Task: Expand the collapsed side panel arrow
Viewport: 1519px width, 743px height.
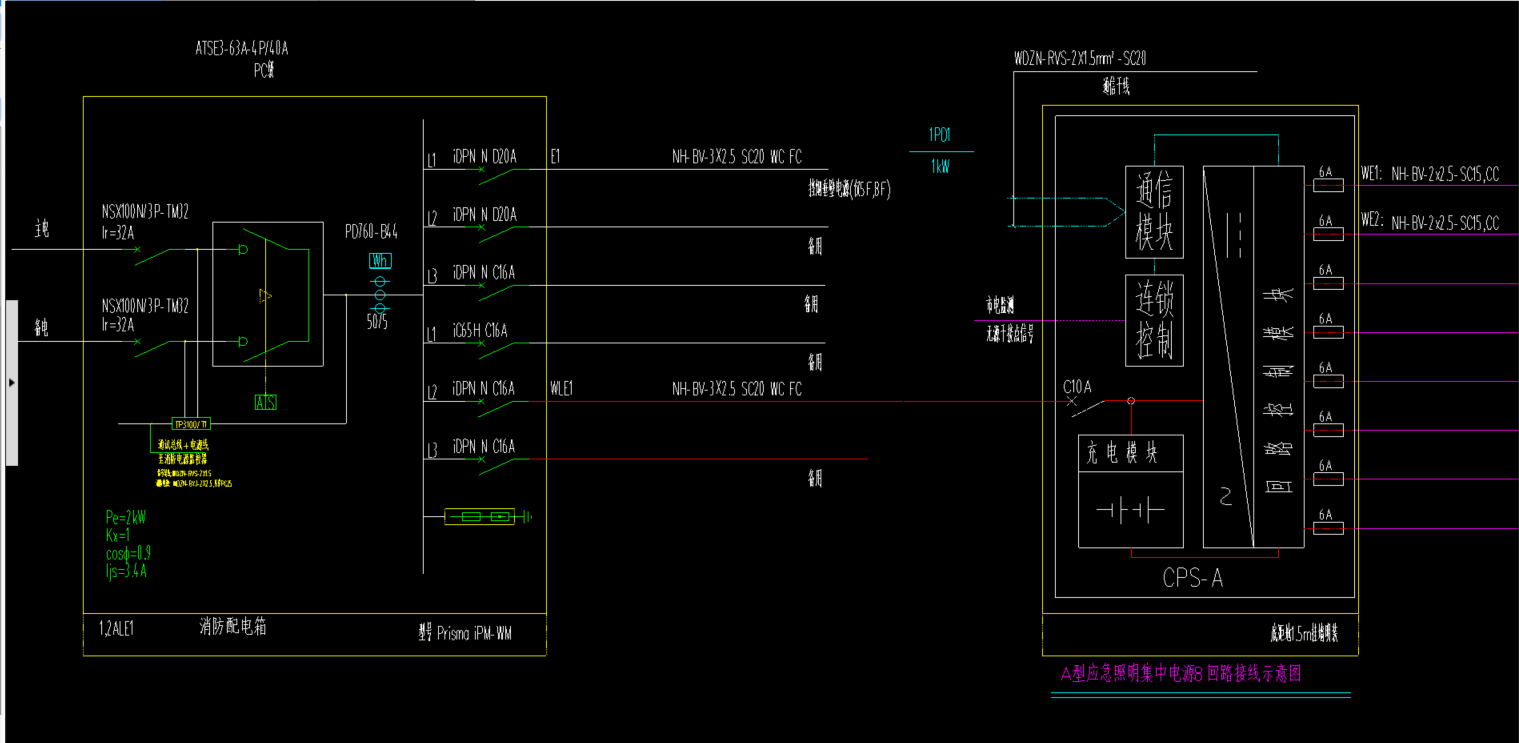Action: pos(12,382)
